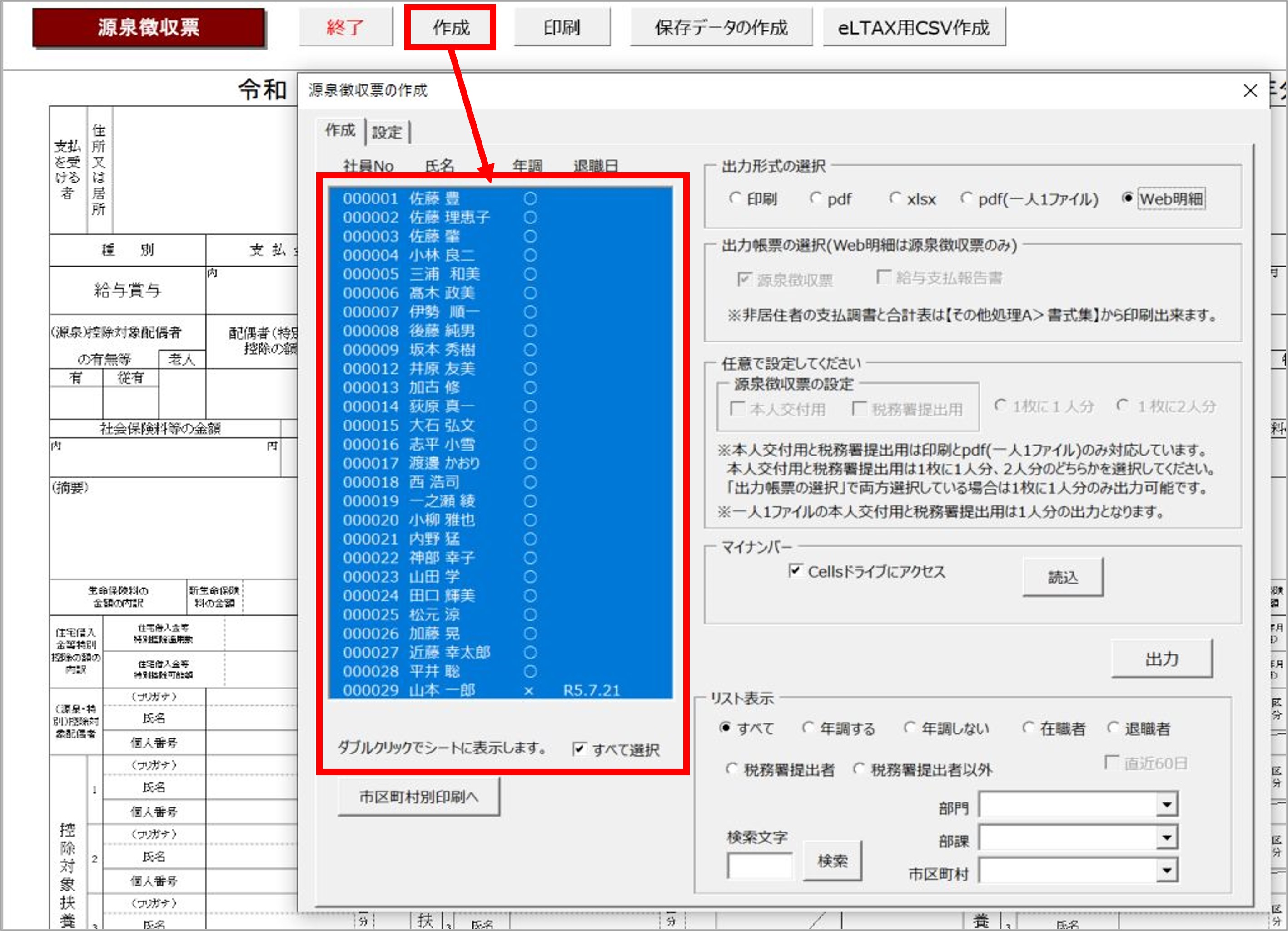1288x931 pixels.
Task: Click the 印刷 toolbar button
Action: (561, 27)
